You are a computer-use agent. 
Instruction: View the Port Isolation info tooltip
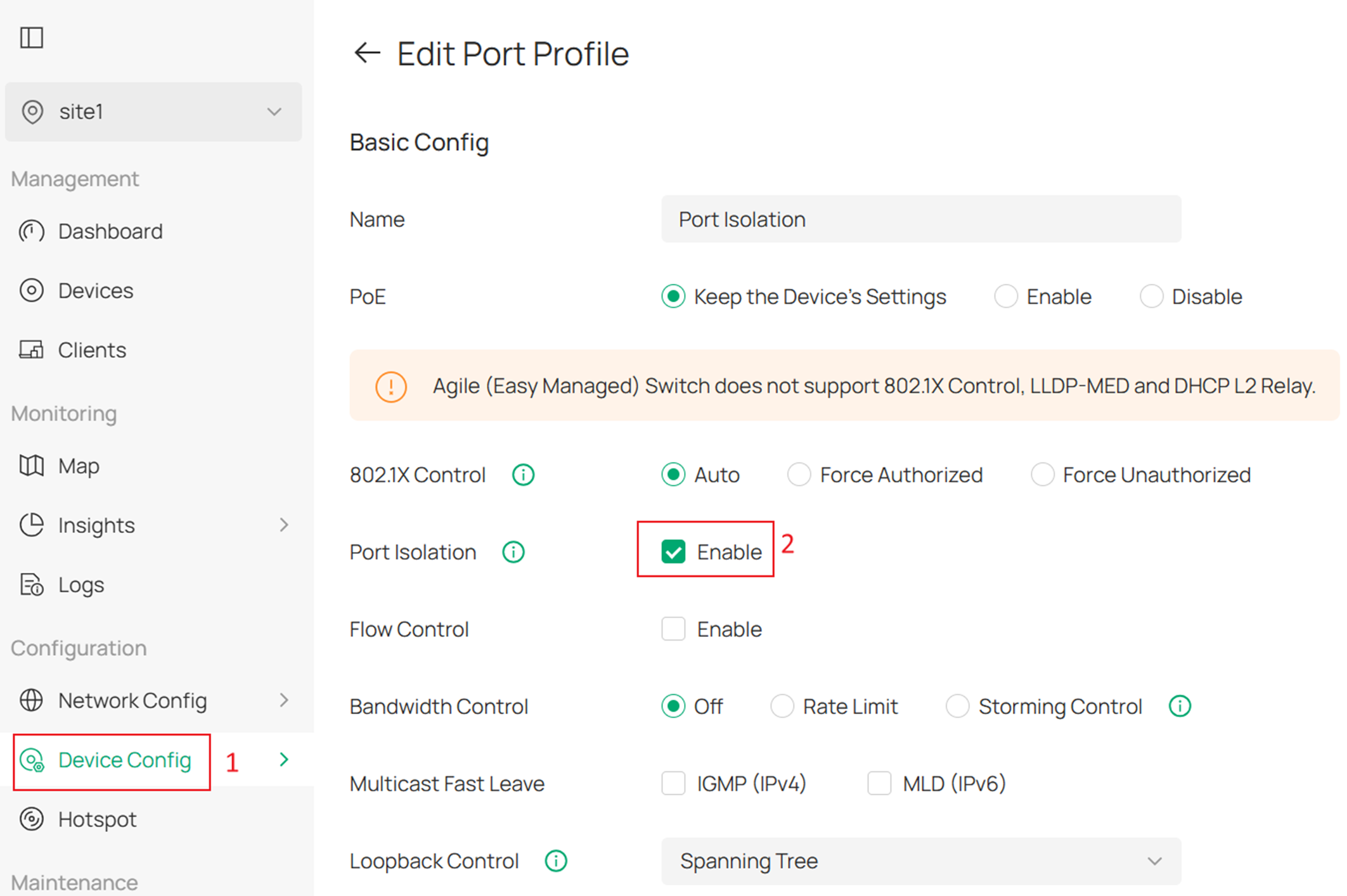(513, 552)
